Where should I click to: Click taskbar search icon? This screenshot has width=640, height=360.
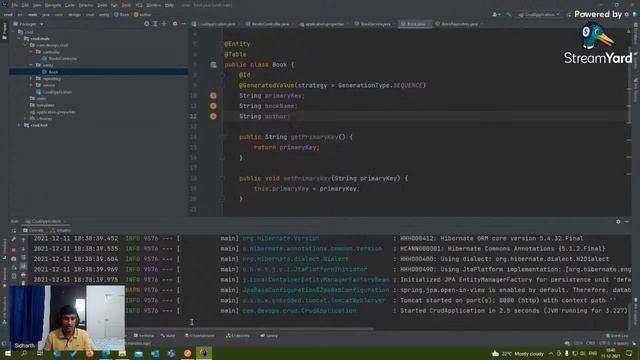pos(24,353)
